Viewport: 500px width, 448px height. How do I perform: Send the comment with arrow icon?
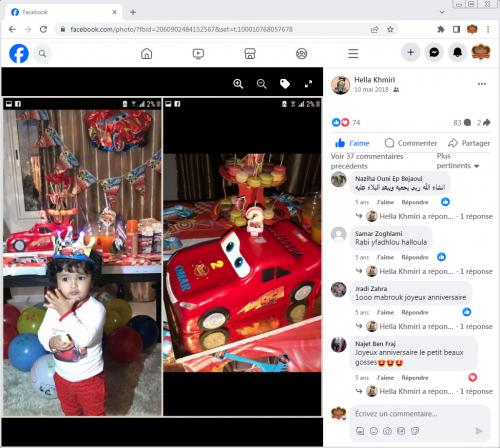(x=479, y=431)
